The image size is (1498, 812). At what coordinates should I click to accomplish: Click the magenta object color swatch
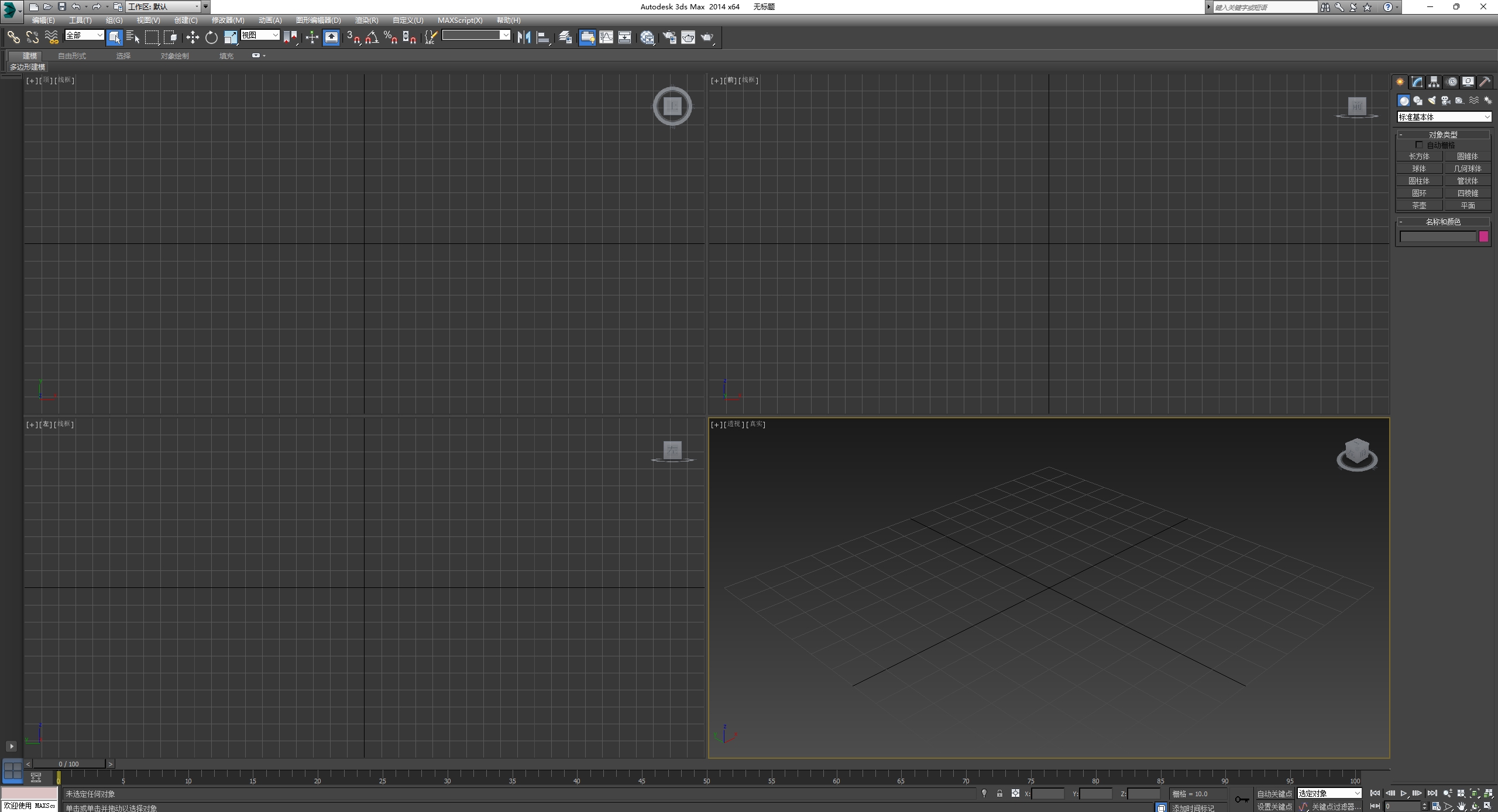click(1483, 236)
